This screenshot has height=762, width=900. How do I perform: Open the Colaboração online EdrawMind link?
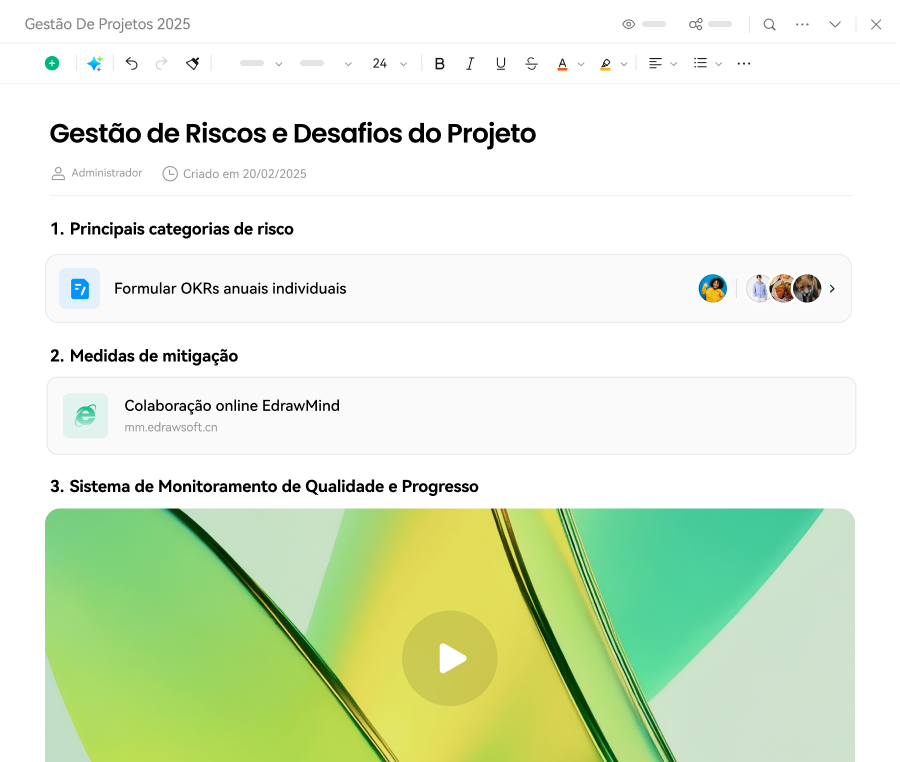pyautogui.click(x=231, y=406)
